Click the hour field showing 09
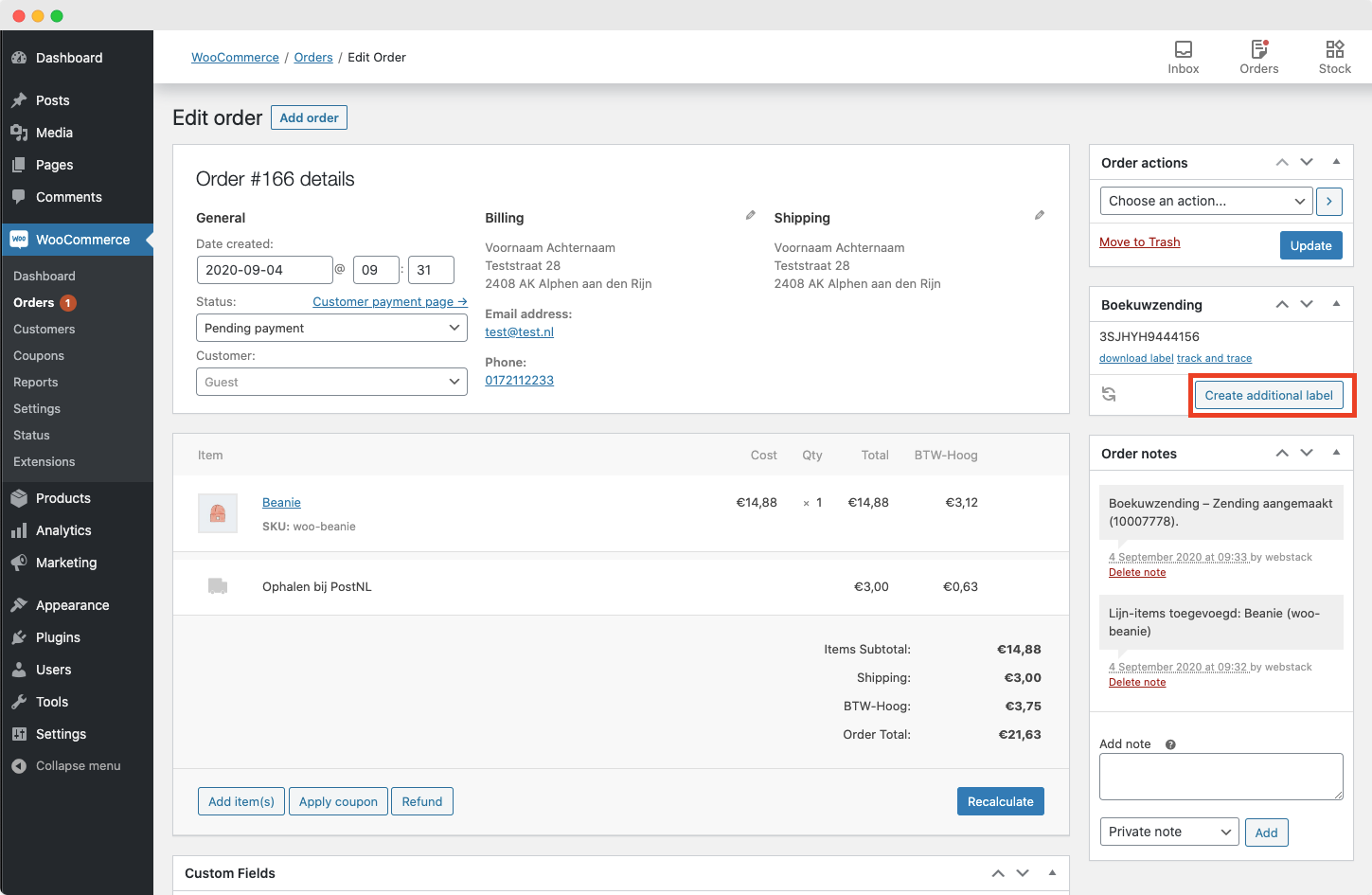The width and height of the screenshot is (1372, 895). tap(376, 270)
